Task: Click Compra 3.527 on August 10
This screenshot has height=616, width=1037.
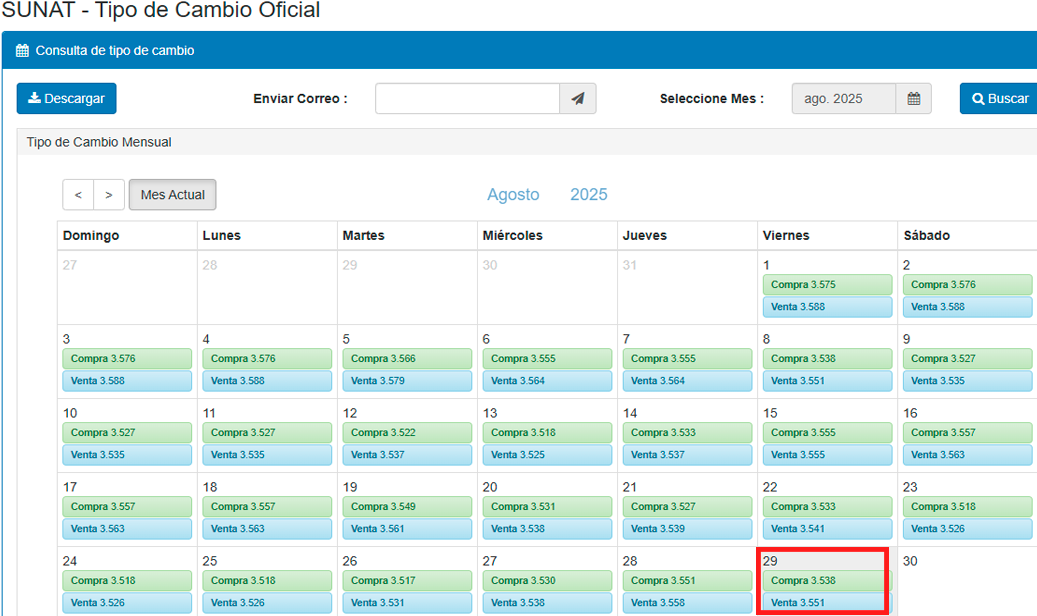Action: [127, 433]
